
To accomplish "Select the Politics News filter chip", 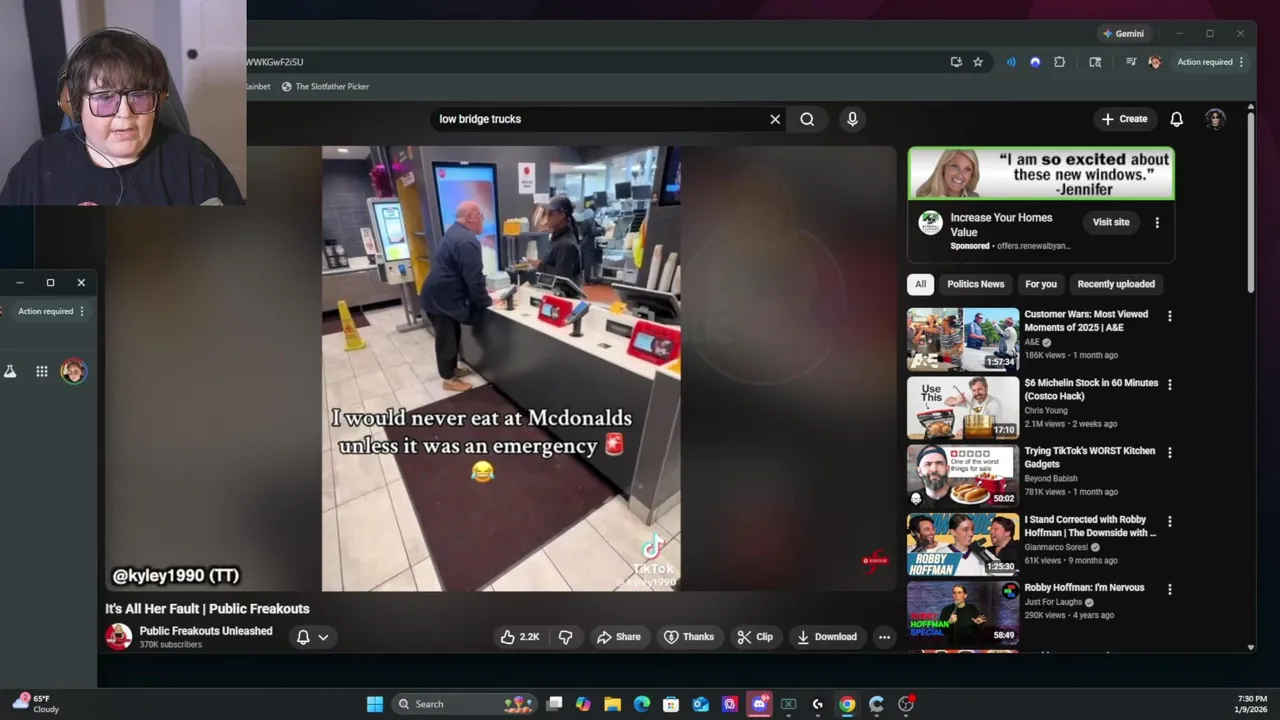I will click(x=976, y=284).
